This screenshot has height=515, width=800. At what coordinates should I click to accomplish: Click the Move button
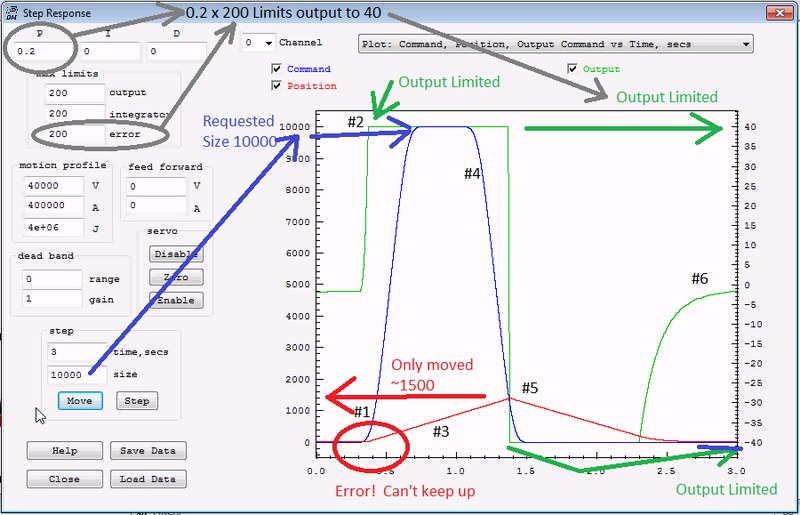[80, 400]
